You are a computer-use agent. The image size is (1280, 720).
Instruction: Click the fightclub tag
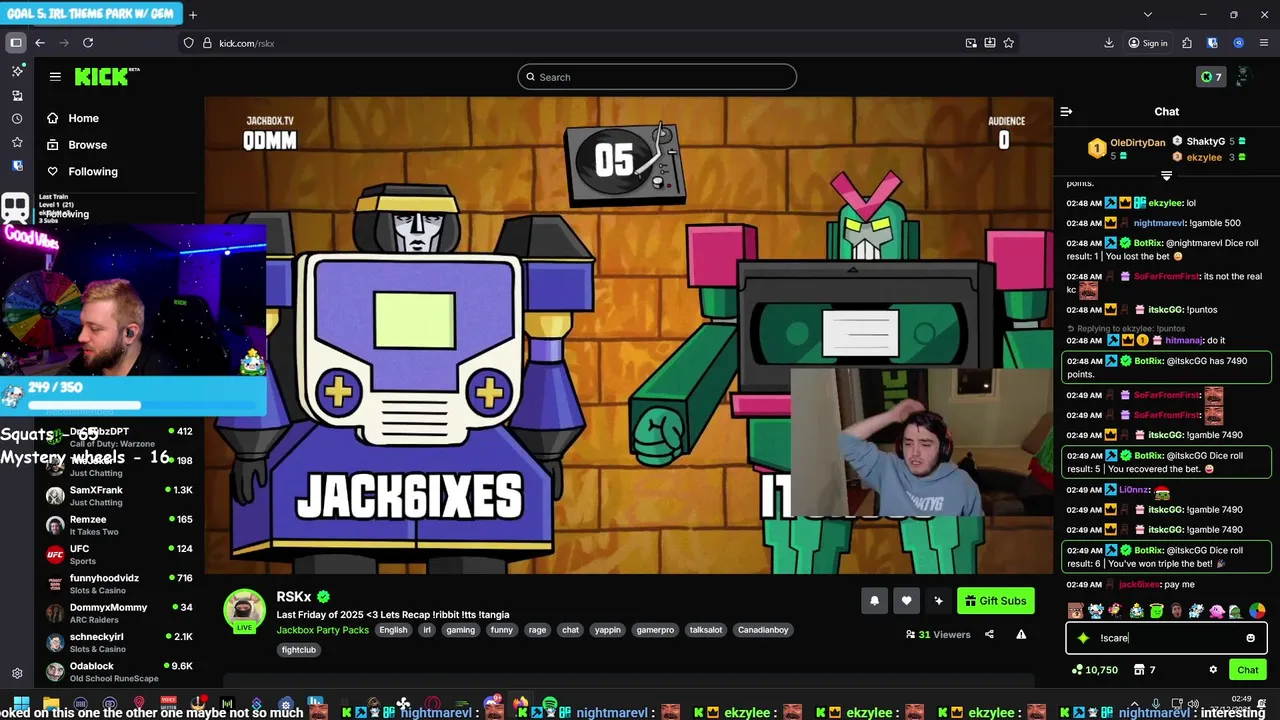pos(299,650)
